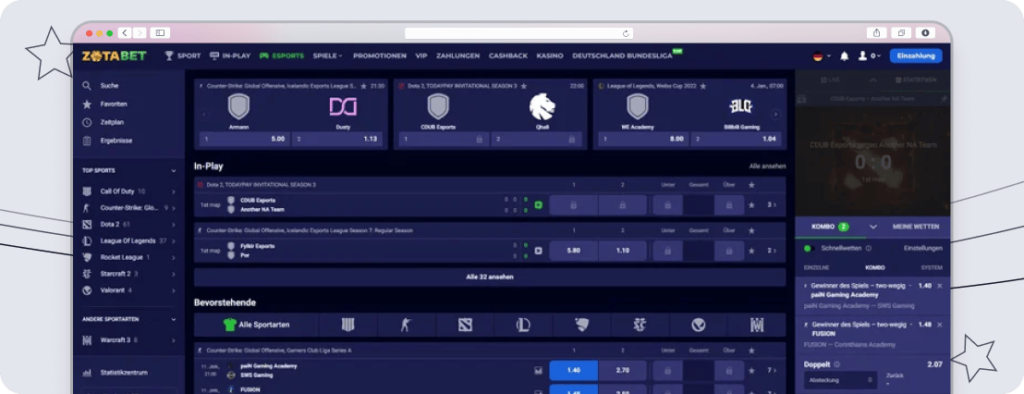The image size is (1024, 394).
Task: Click the Absteckung stake input field
Action: (841, 380)
